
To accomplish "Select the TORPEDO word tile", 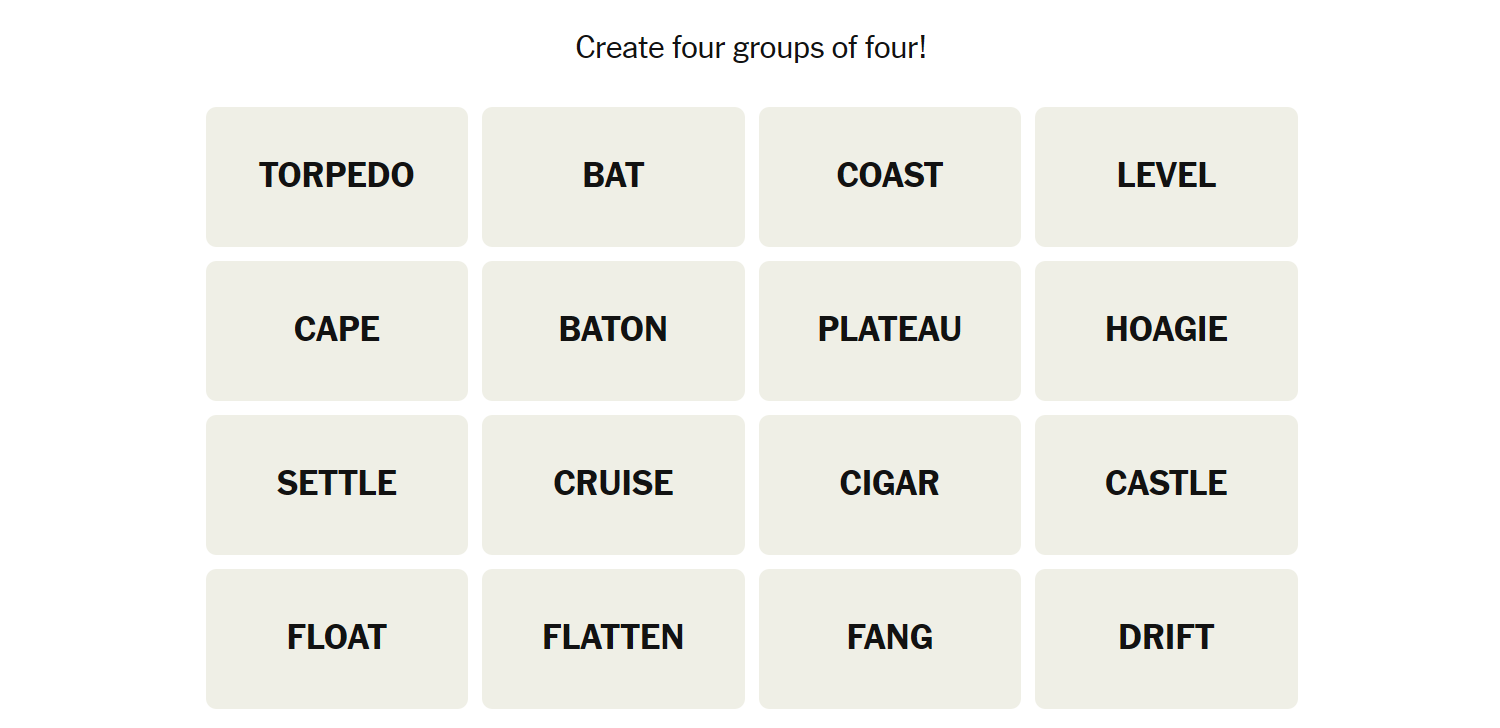I will [337, 176].
